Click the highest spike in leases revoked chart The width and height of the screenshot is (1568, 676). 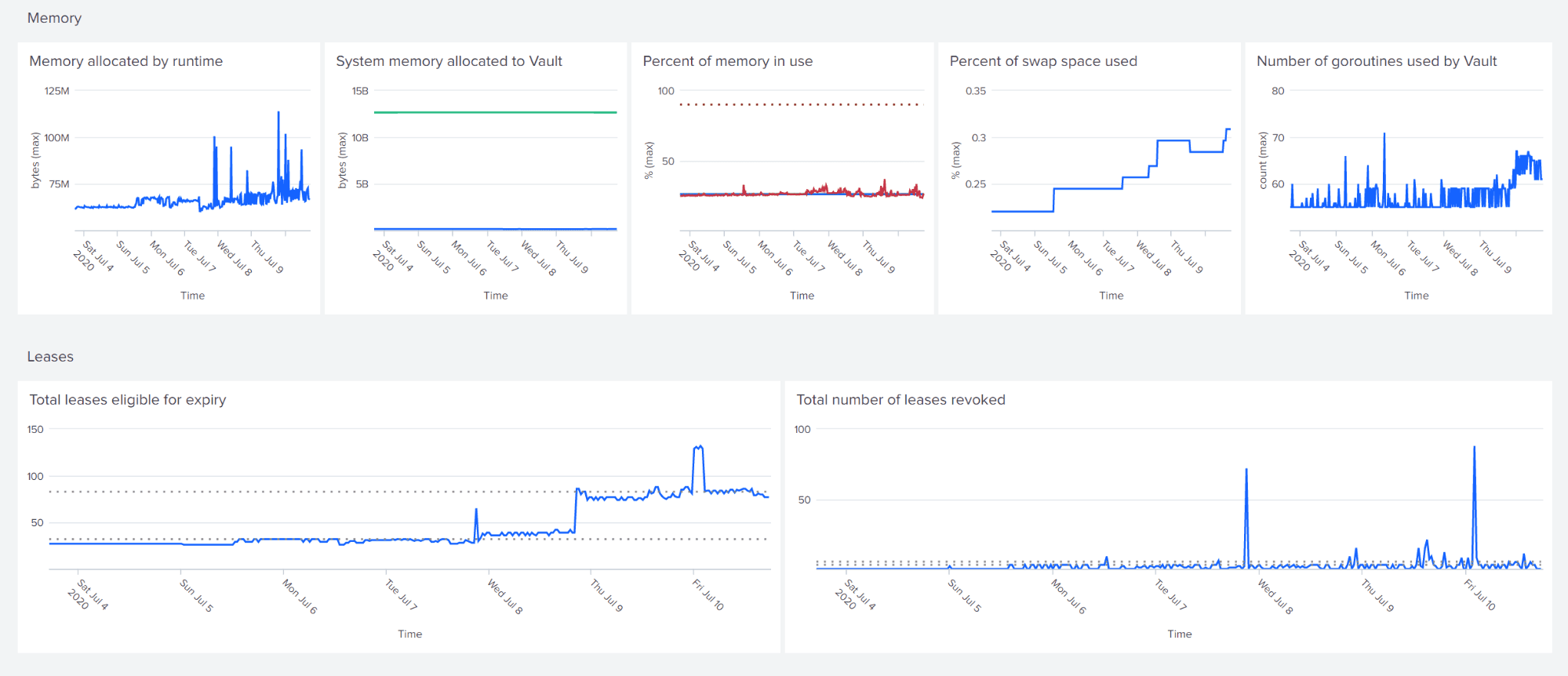(x=1475, y=448)
